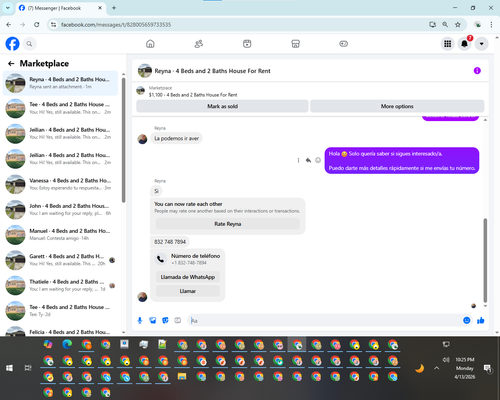Image resolution: width=500 pixels, height=400 pixels.
Task: Open the GIF picker icon
Action: pyautogui.click(x=178, y=320)
